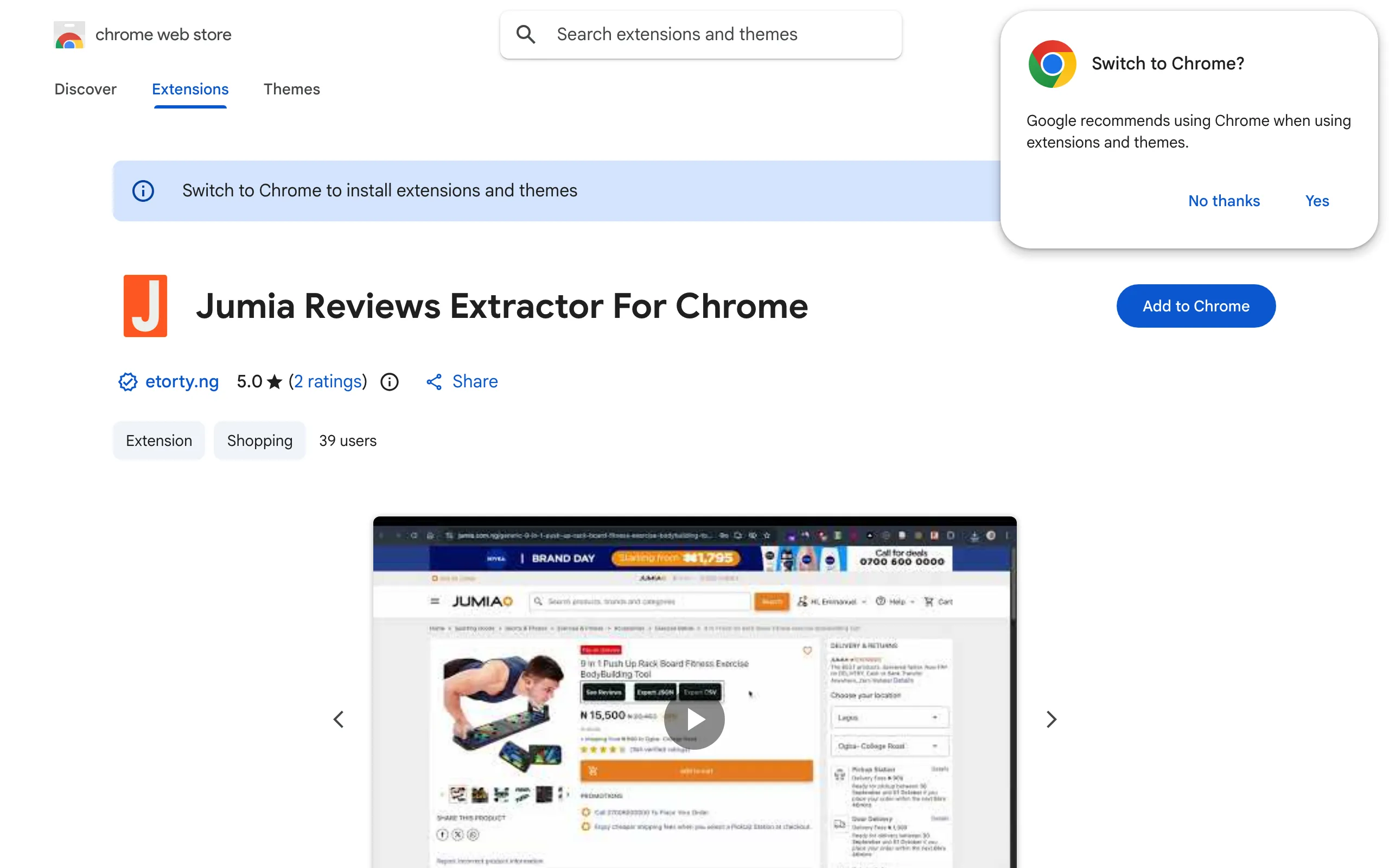Click the Add to Chrome button
Image resolution: width=1389 pixels, height=868 pixels.
click(x=1196, y=306)
